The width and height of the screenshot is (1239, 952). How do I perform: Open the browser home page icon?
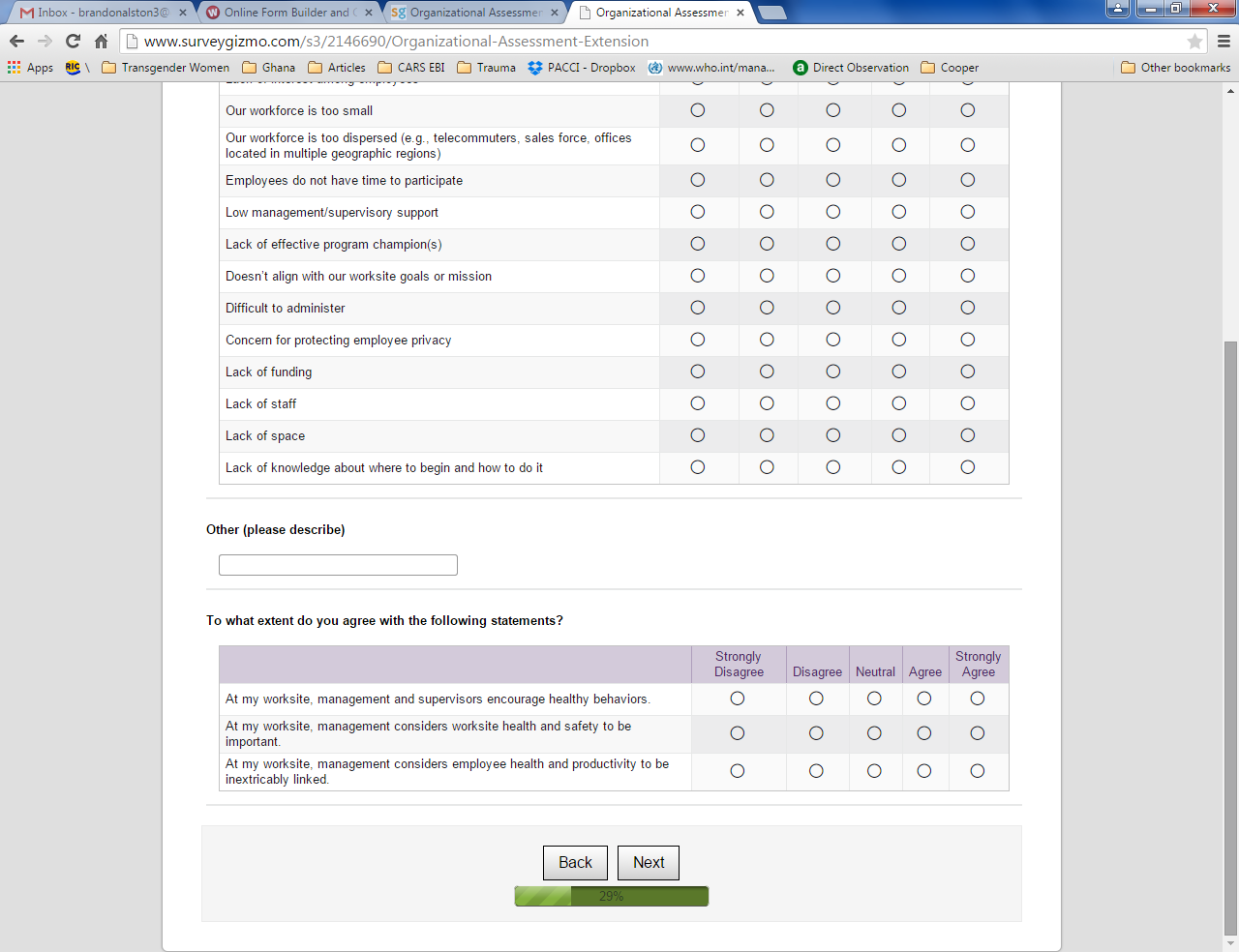click(101, 41)
